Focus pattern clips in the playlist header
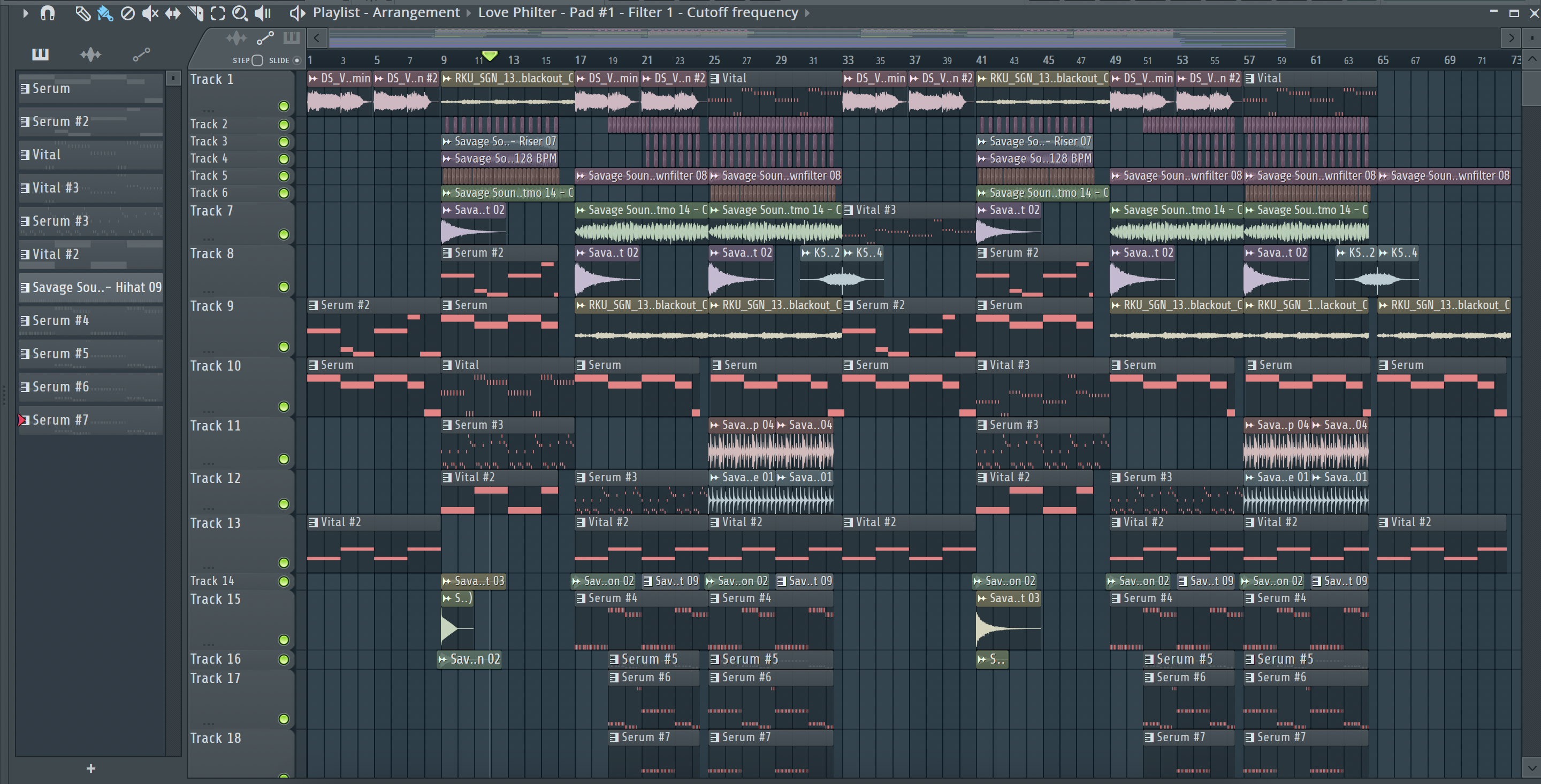This screenshot has height=784, width=1541. coord(291,39)
